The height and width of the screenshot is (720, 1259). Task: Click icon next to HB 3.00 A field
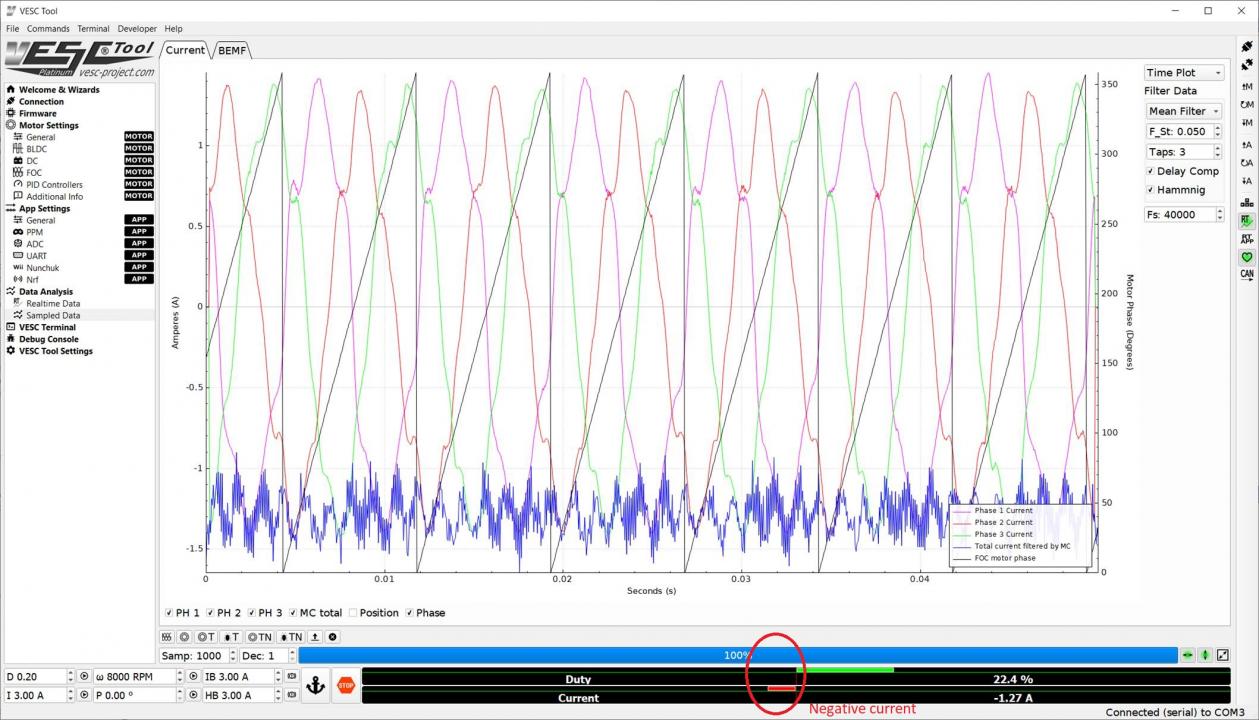(291, 695)
